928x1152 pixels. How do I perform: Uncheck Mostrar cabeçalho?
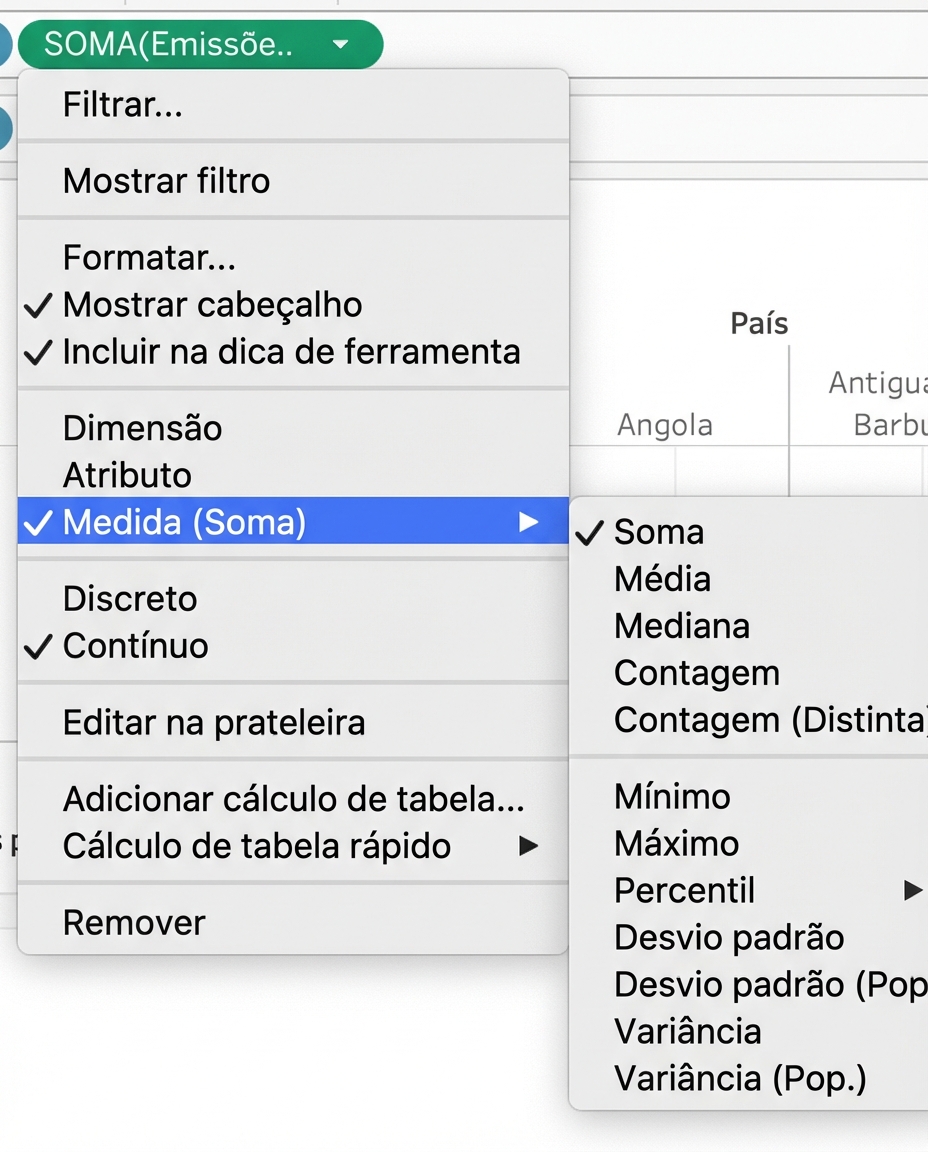210,305
